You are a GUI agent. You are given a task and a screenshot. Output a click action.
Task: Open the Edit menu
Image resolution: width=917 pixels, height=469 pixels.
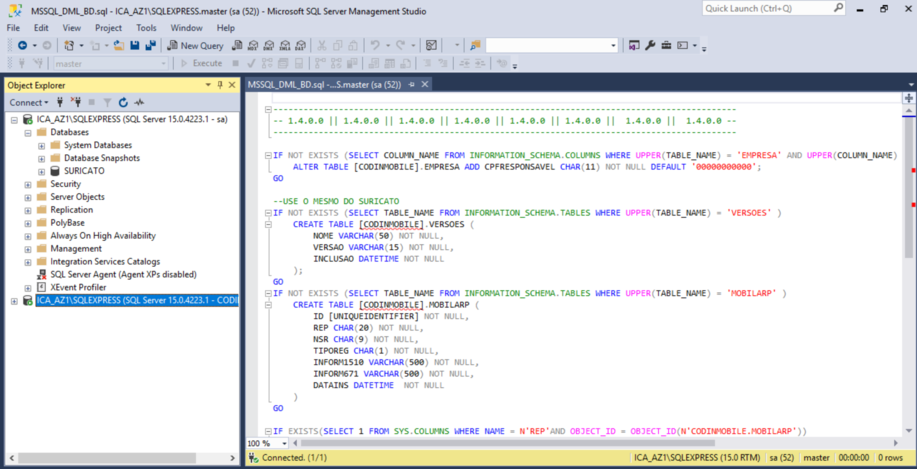41,27
